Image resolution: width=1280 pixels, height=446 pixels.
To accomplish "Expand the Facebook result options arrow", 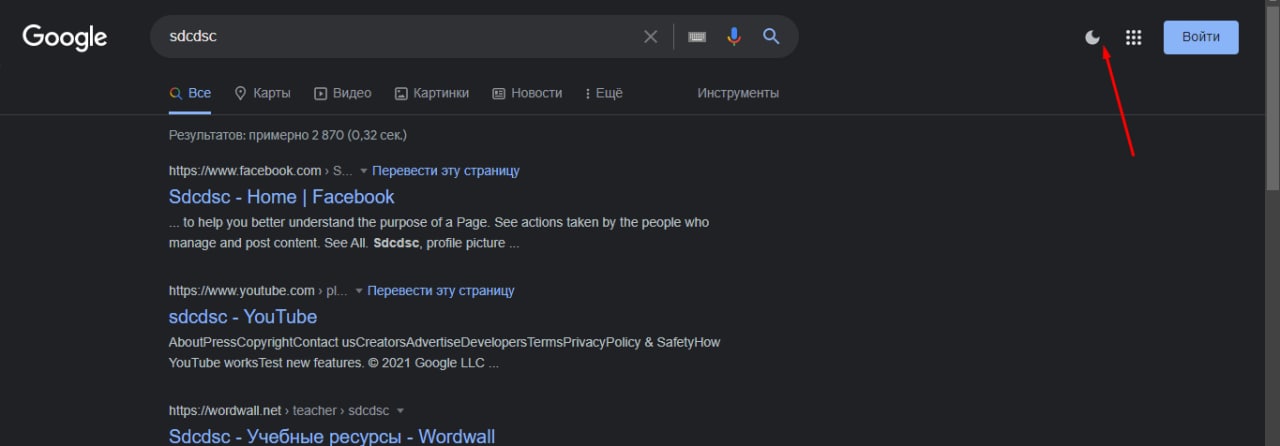I will tap(364, 171).
